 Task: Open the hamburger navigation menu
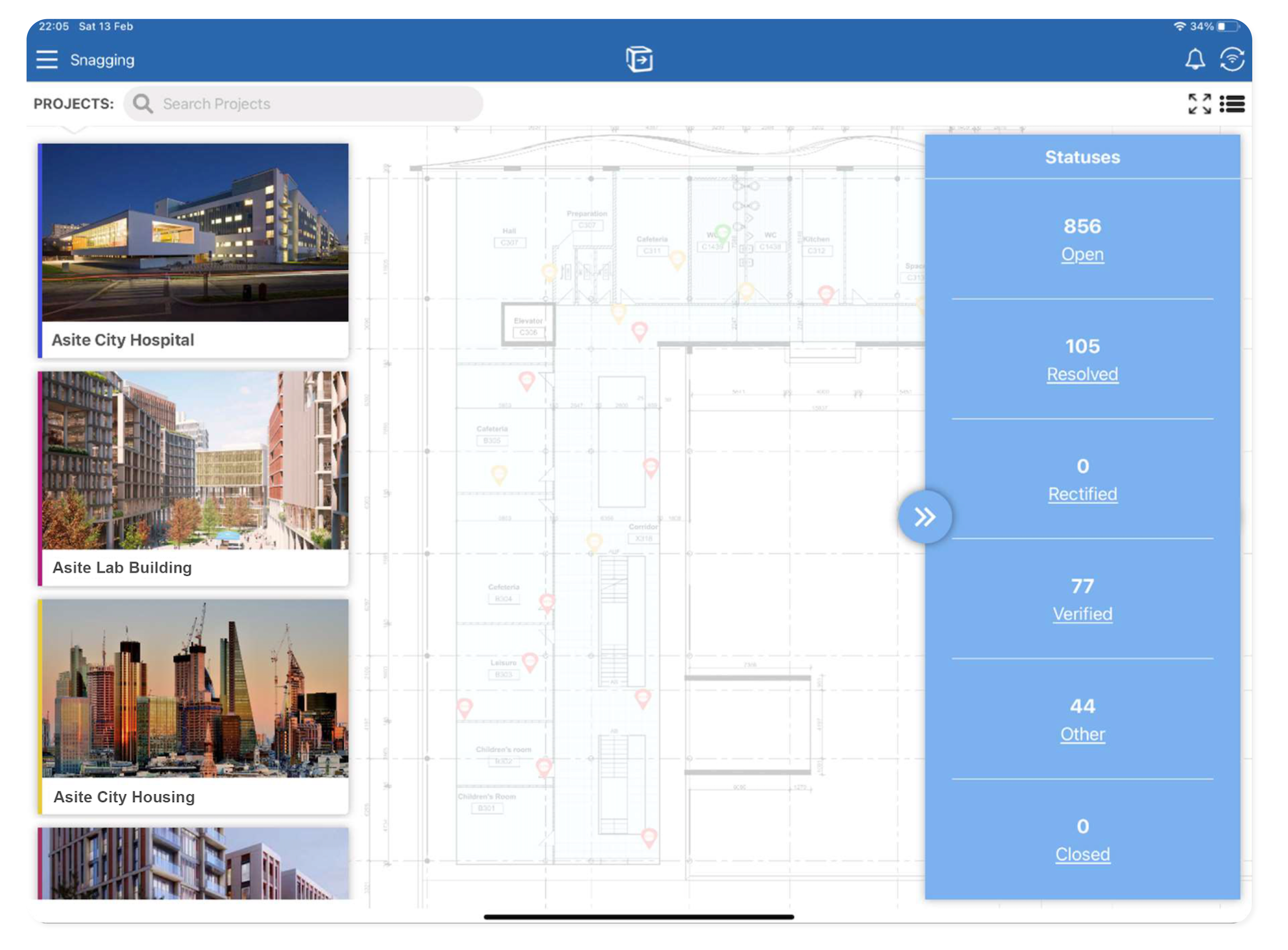coord(47,60)
